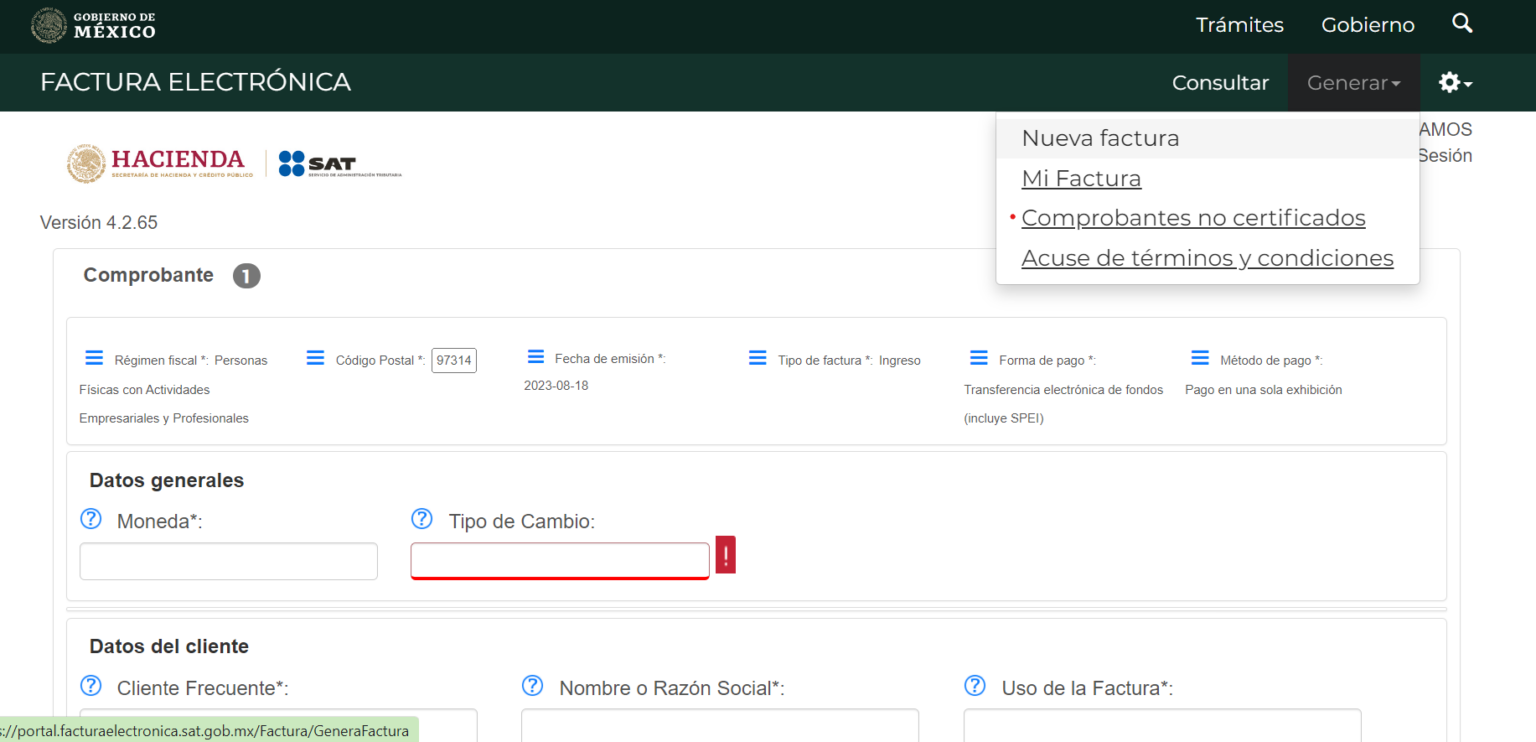This screenshot has width=1536, height=742.
Task: Click the Trámites menu item
Action: coord(1239,24)
